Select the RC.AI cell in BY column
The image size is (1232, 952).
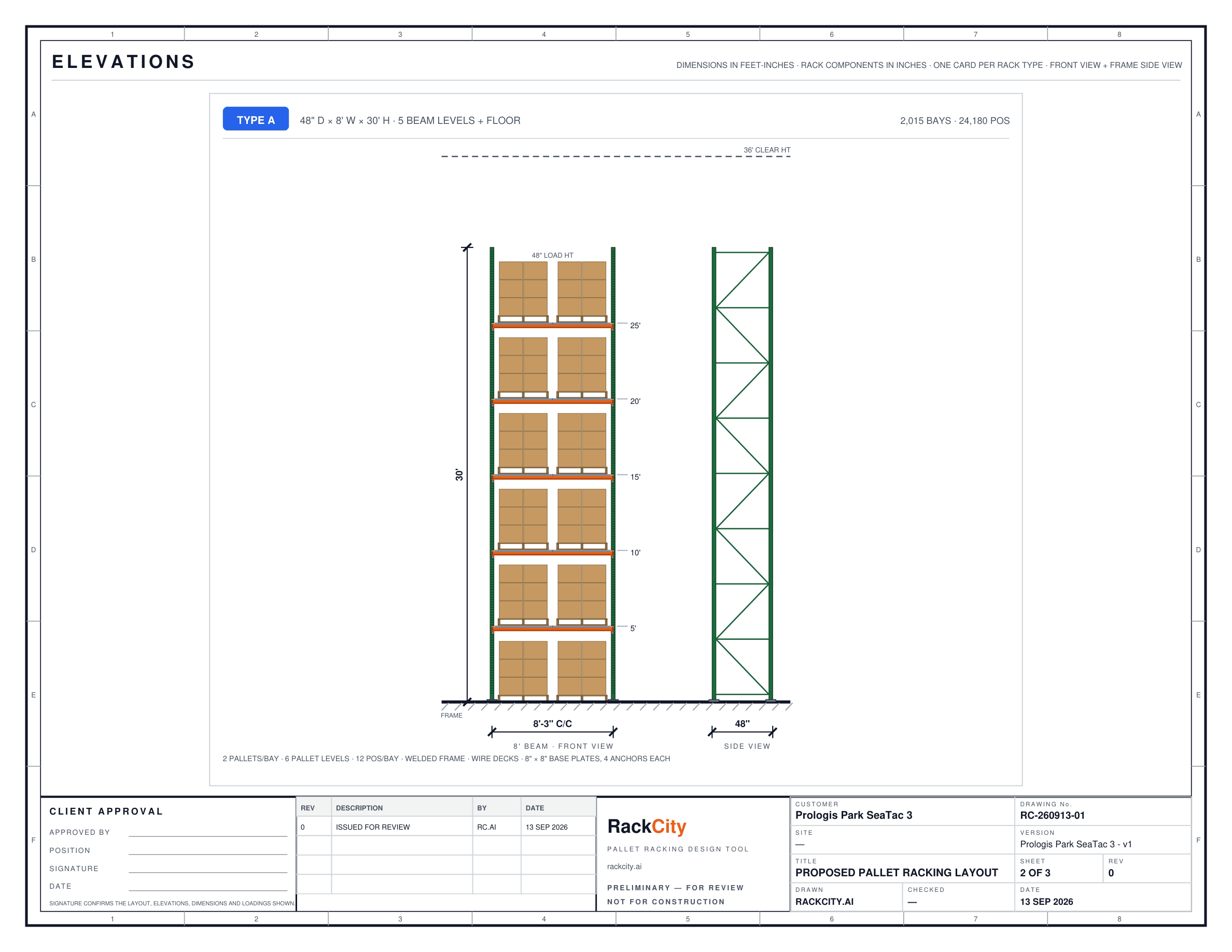(x=497, y=827)
